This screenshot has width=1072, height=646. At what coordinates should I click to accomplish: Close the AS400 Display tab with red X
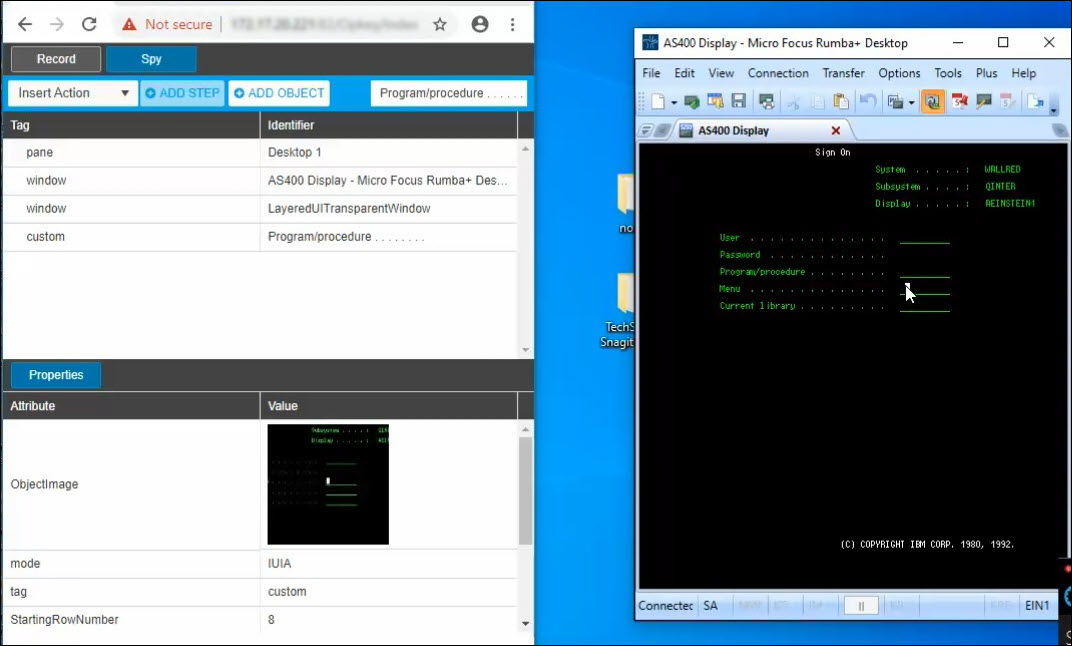pos(835,131)
